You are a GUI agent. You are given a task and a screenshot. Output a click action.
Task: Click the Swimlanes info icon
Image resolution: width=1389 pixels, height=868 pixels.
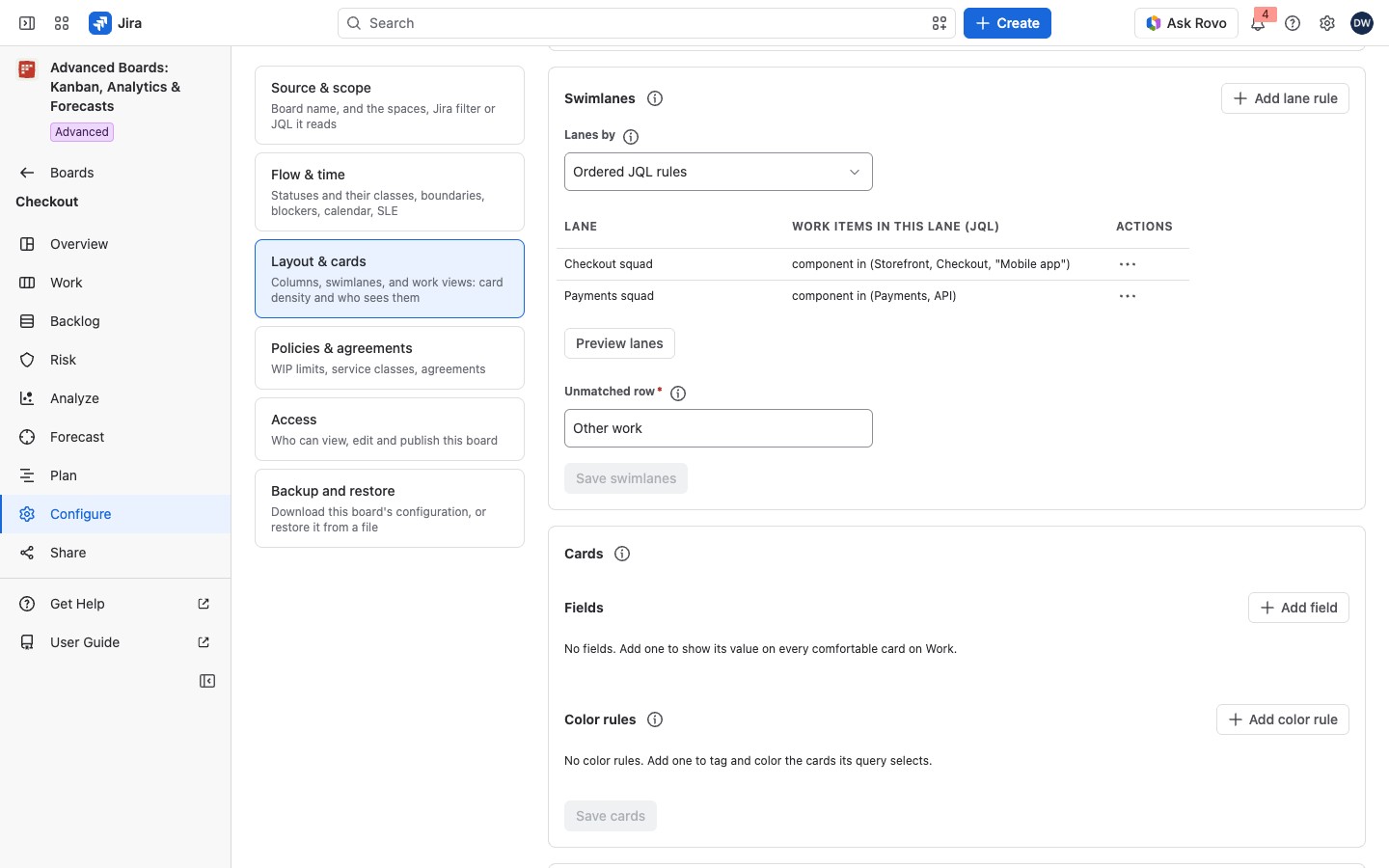(655, 98)
